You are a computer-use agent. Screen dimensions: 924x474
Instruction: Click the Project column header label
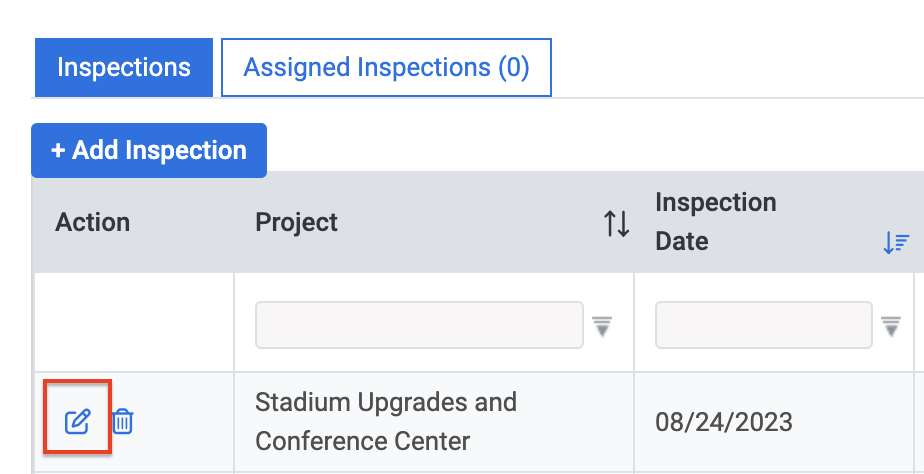[296, 223]
